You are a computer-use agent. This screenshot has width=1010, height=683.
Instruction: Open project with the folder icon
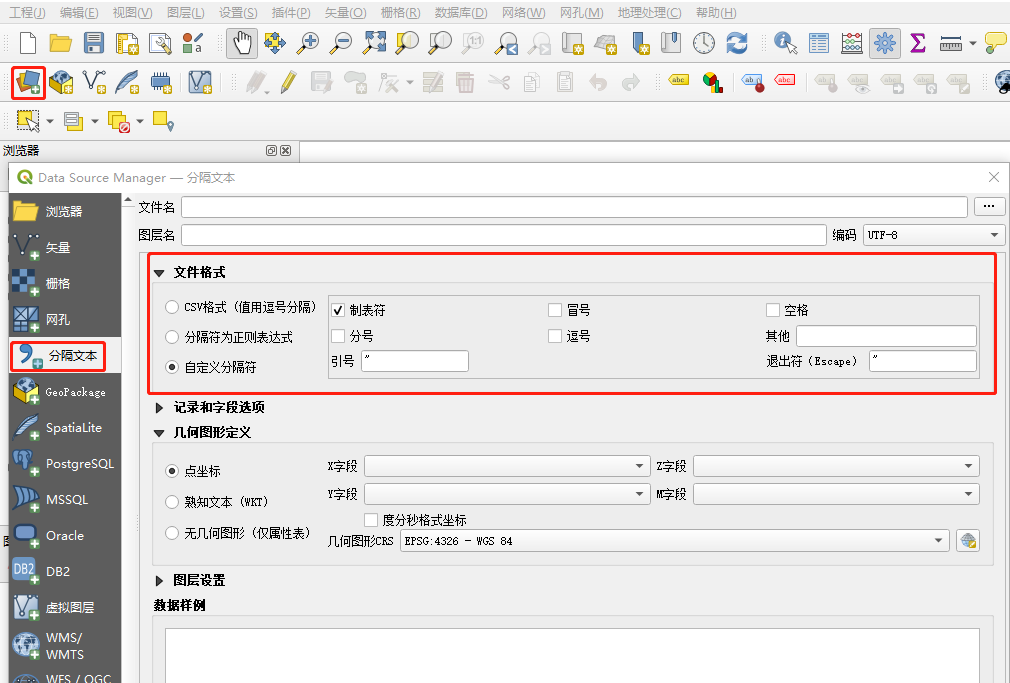(x=61, y=43)
